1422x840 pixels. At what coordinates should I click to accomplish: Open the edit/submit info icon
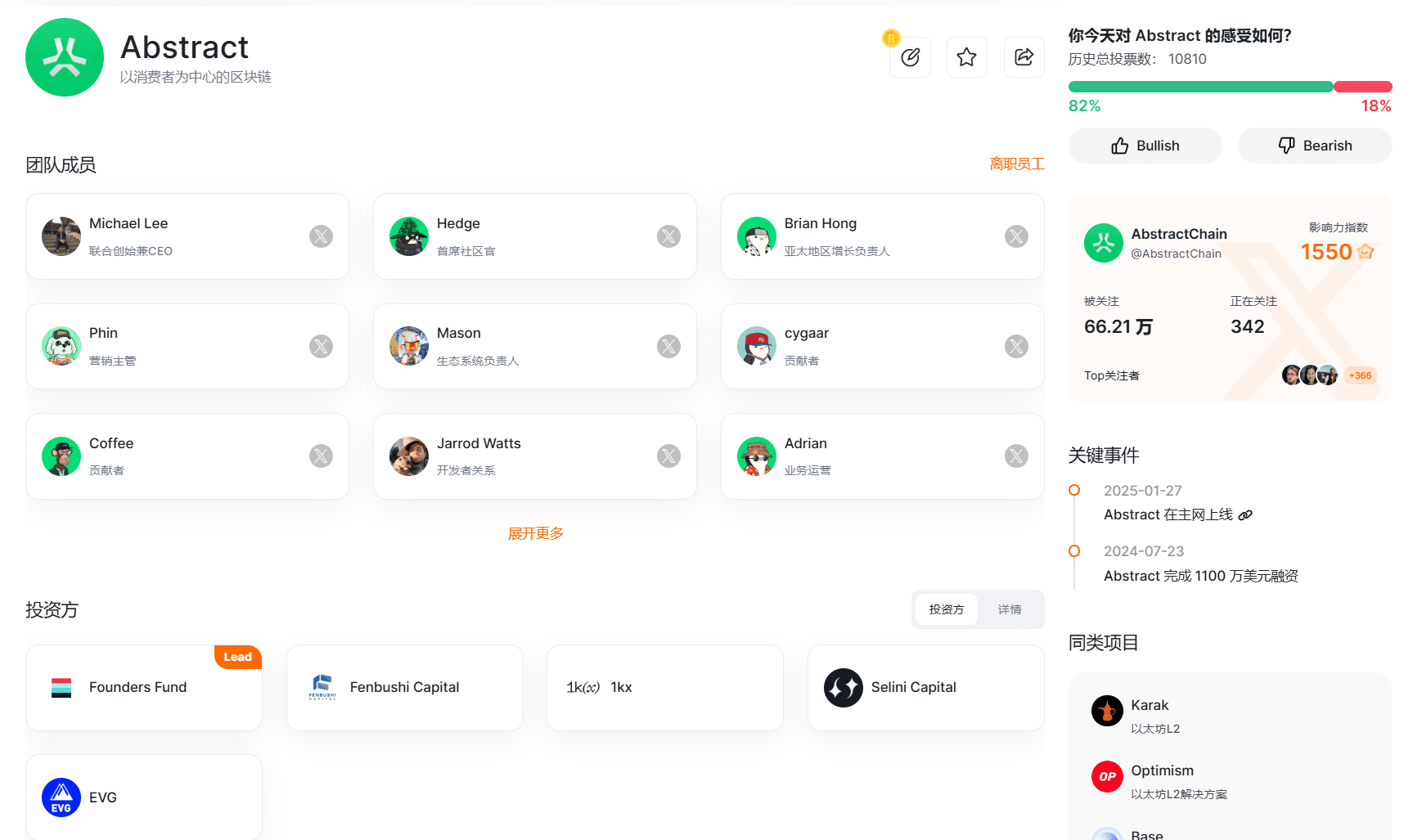910,57
